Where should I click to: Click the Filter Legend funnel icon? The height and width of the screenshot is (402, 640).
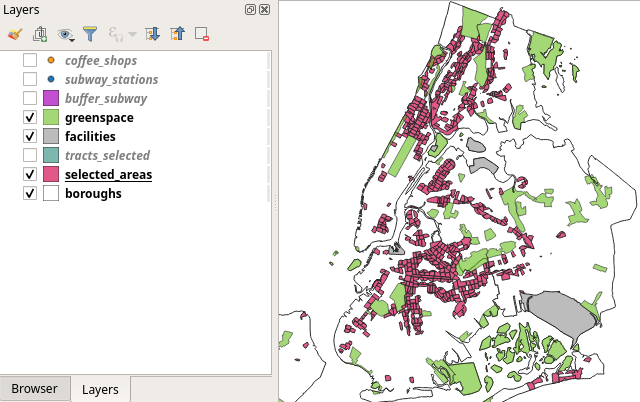click(x=90, y=34)
